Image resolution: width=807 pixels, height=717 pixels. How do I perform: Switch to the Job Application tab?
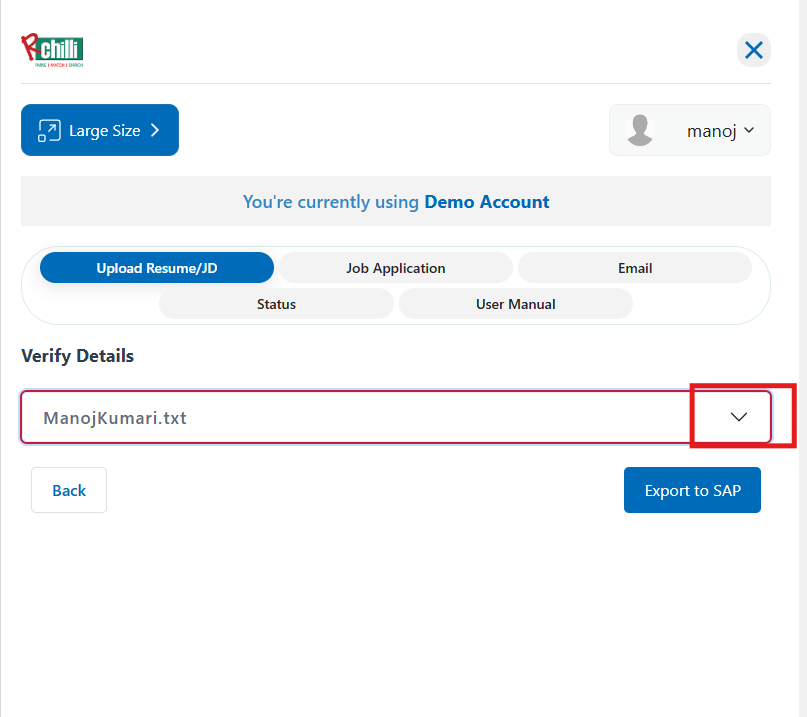[395, 268]
